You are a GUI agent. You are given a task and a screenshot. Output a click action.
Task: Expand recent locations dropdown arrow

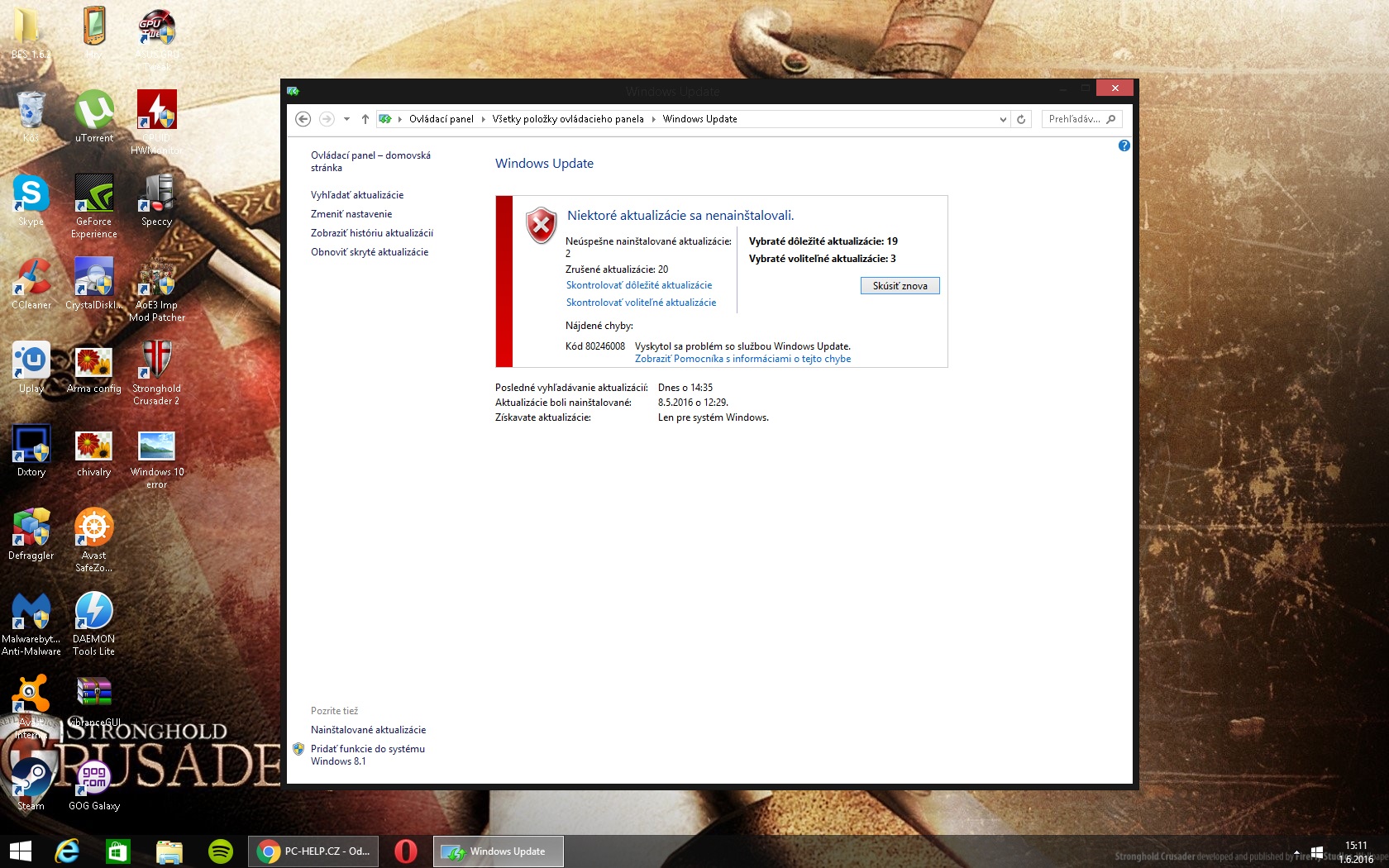346,119
